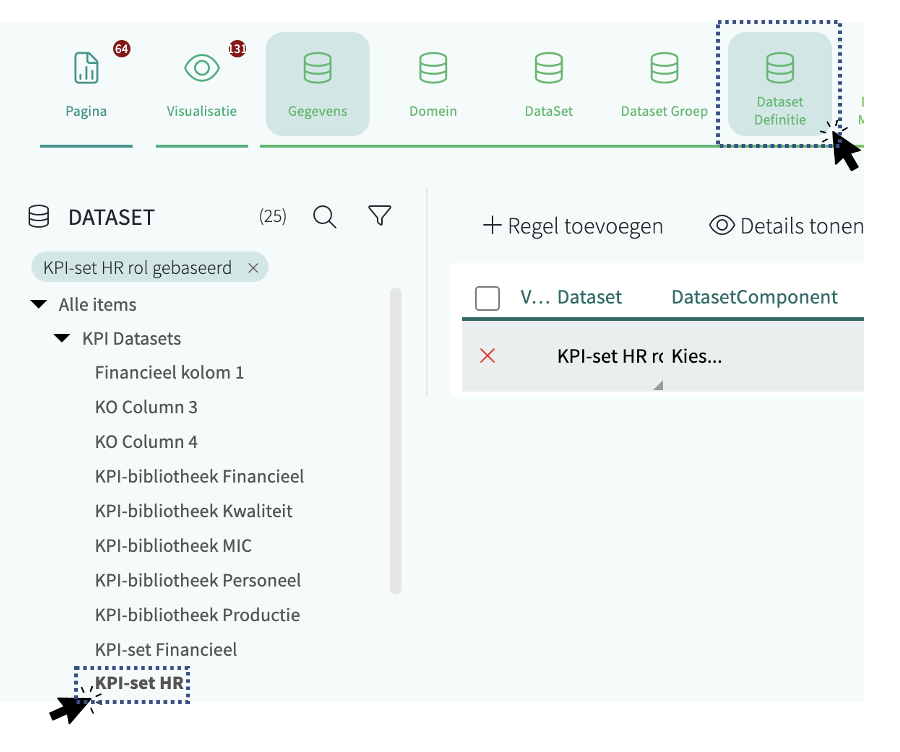Image resolution: width=900 pixels, height=752 pixels.
Task: Collapse the Alle items tree node
Action: (x=39, y=305)
